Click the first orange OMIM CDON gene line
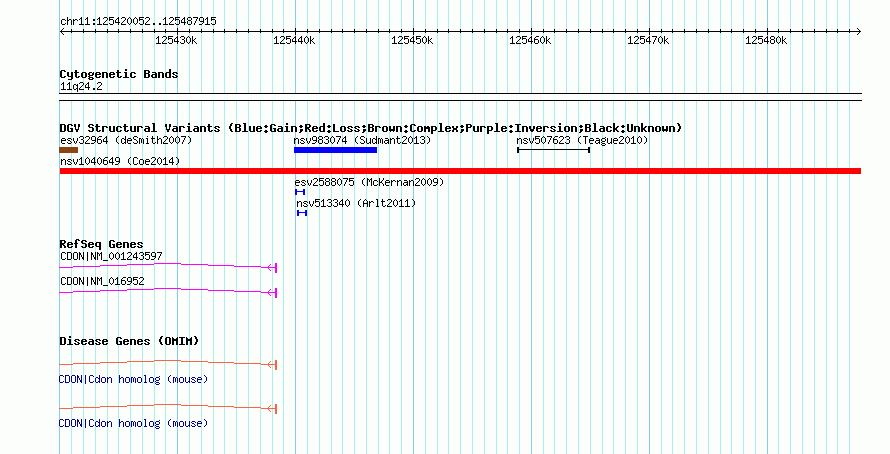Image resolution: width=890 pixels, height=454 pixels. pos(168,363)
